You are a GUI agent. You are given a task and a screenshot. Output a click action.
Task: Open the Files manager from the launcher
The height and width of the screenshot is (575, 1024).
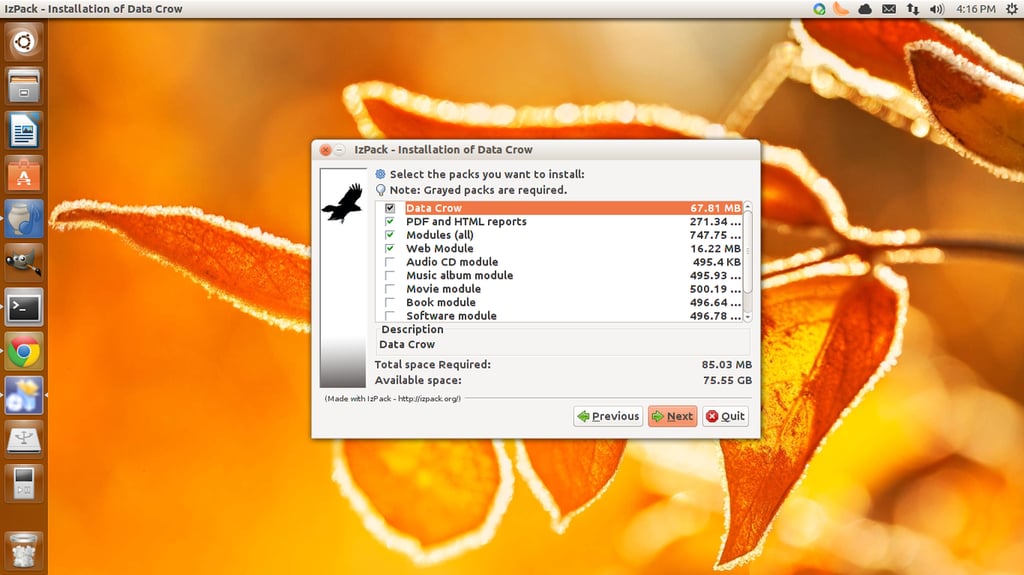24,86
